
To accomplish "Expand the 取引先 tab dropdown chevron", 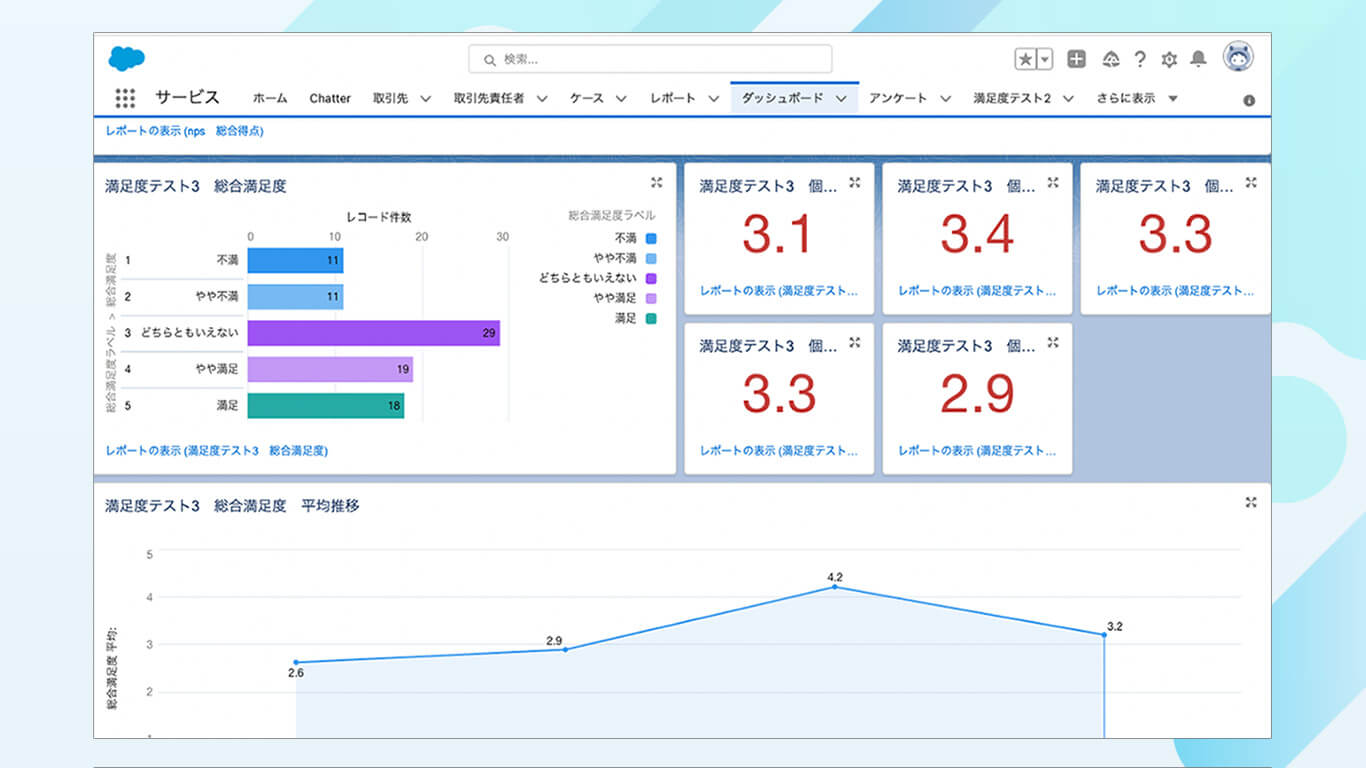I will click(x=425, y=98).
